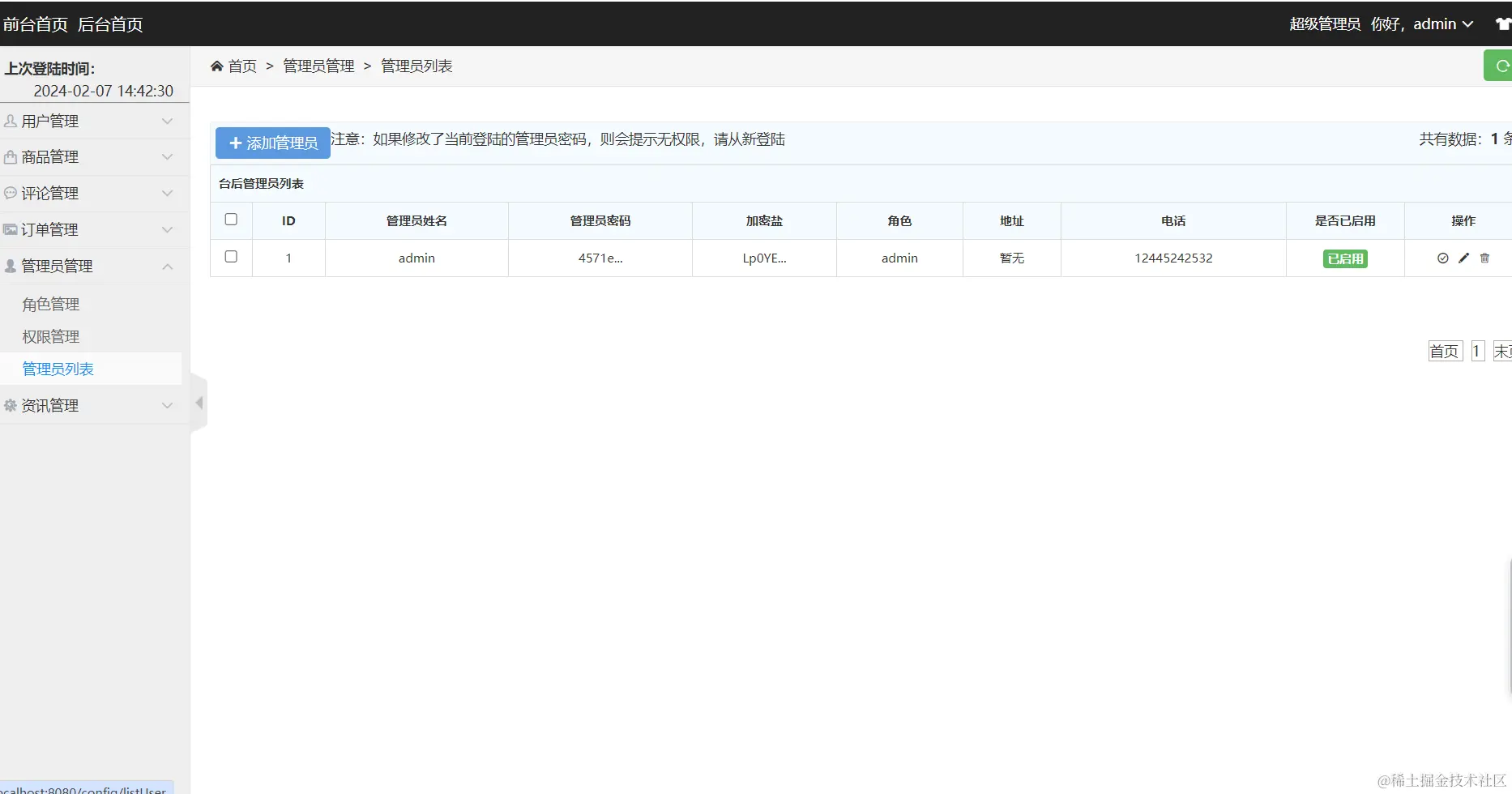Click the card icon beside 订单管理
This screenshot has height=794, width=1512.
point(11,229)
